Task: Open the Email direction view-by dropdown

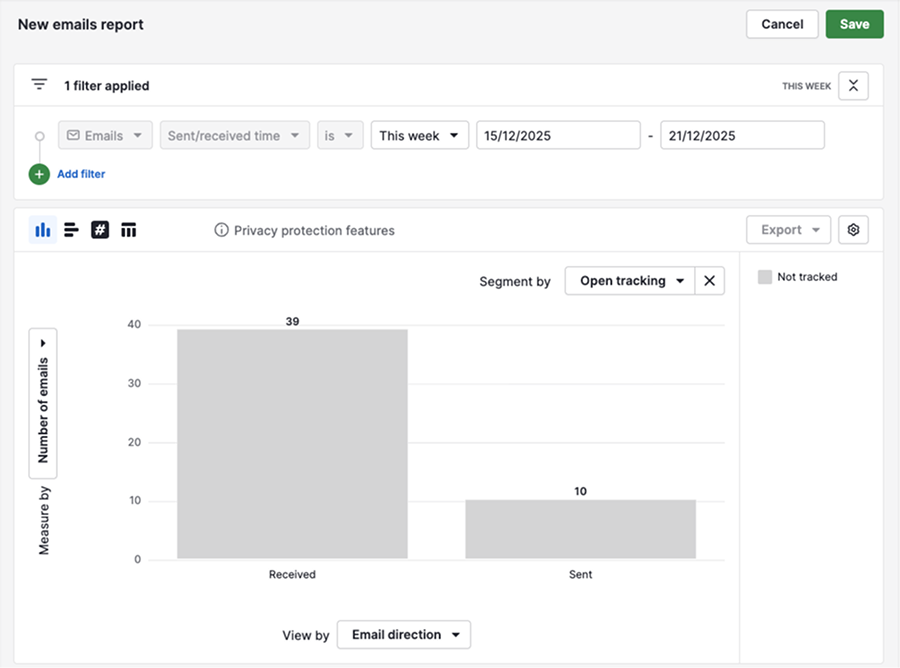Action: [403, 634]
